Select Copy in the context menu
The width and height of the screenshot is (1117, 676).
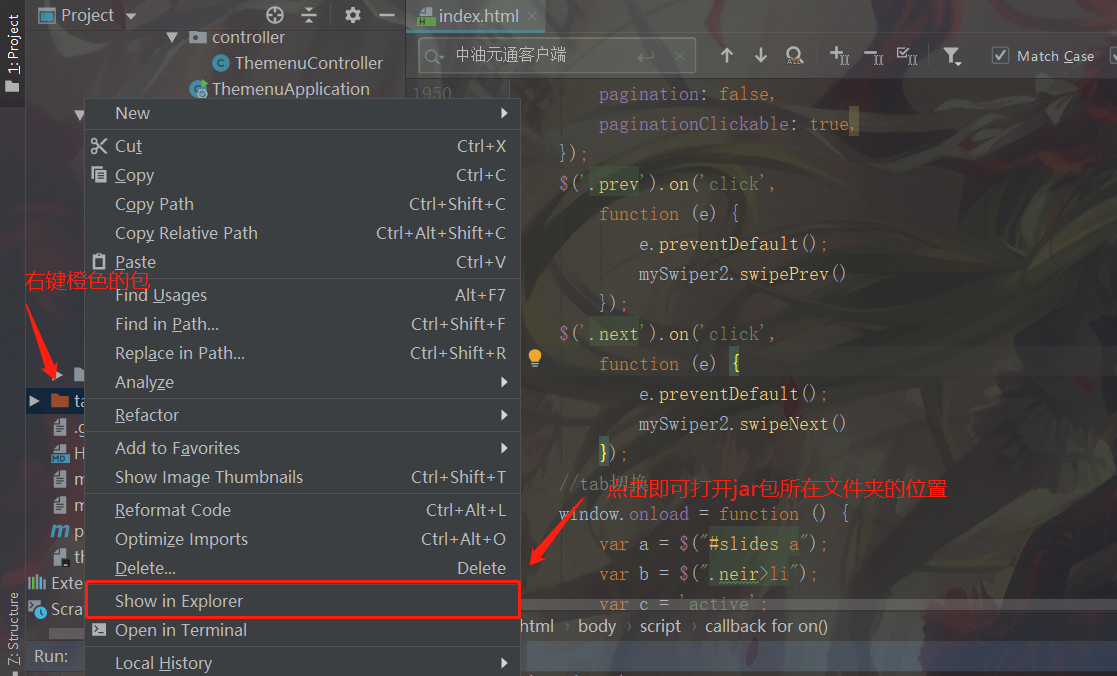coord(303,175)
